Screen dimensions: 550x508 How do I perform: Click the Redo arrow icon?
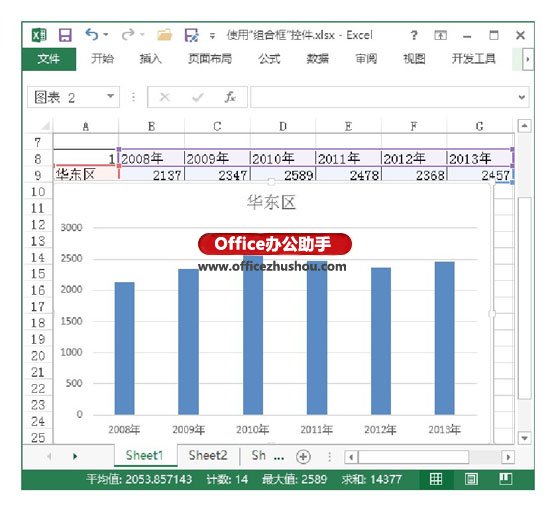click(128, 34)
